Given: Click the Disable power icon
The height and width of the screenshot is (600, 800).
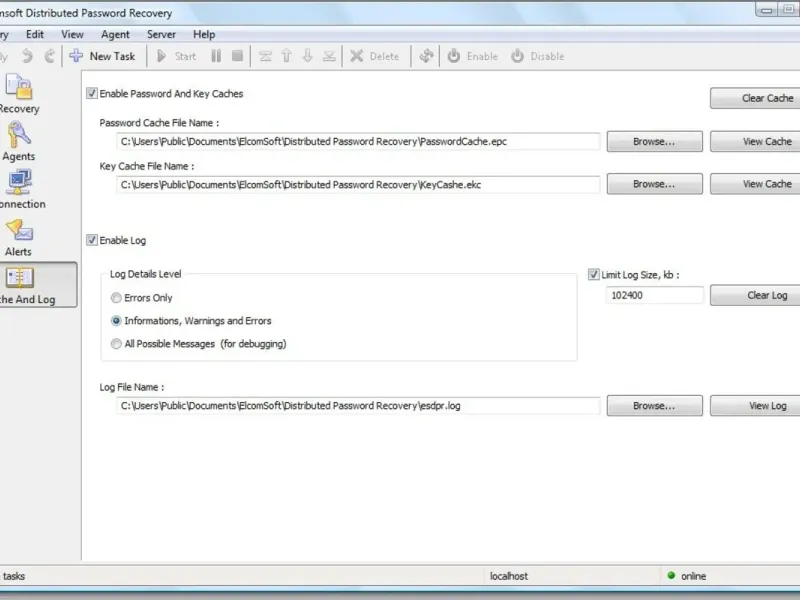Looking at the screenshot, I should pyautogui.click(x=517, y=56).
